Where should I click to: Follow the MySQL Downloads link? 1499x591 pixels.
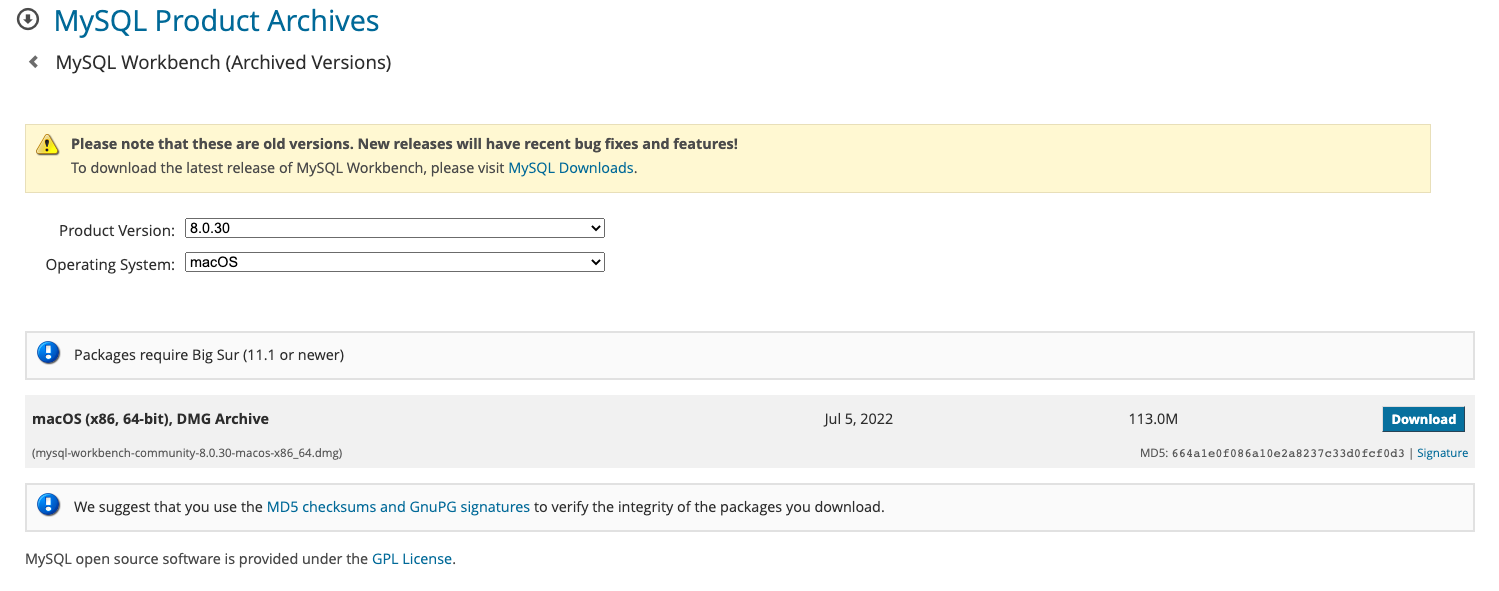[x=571, y=168]
